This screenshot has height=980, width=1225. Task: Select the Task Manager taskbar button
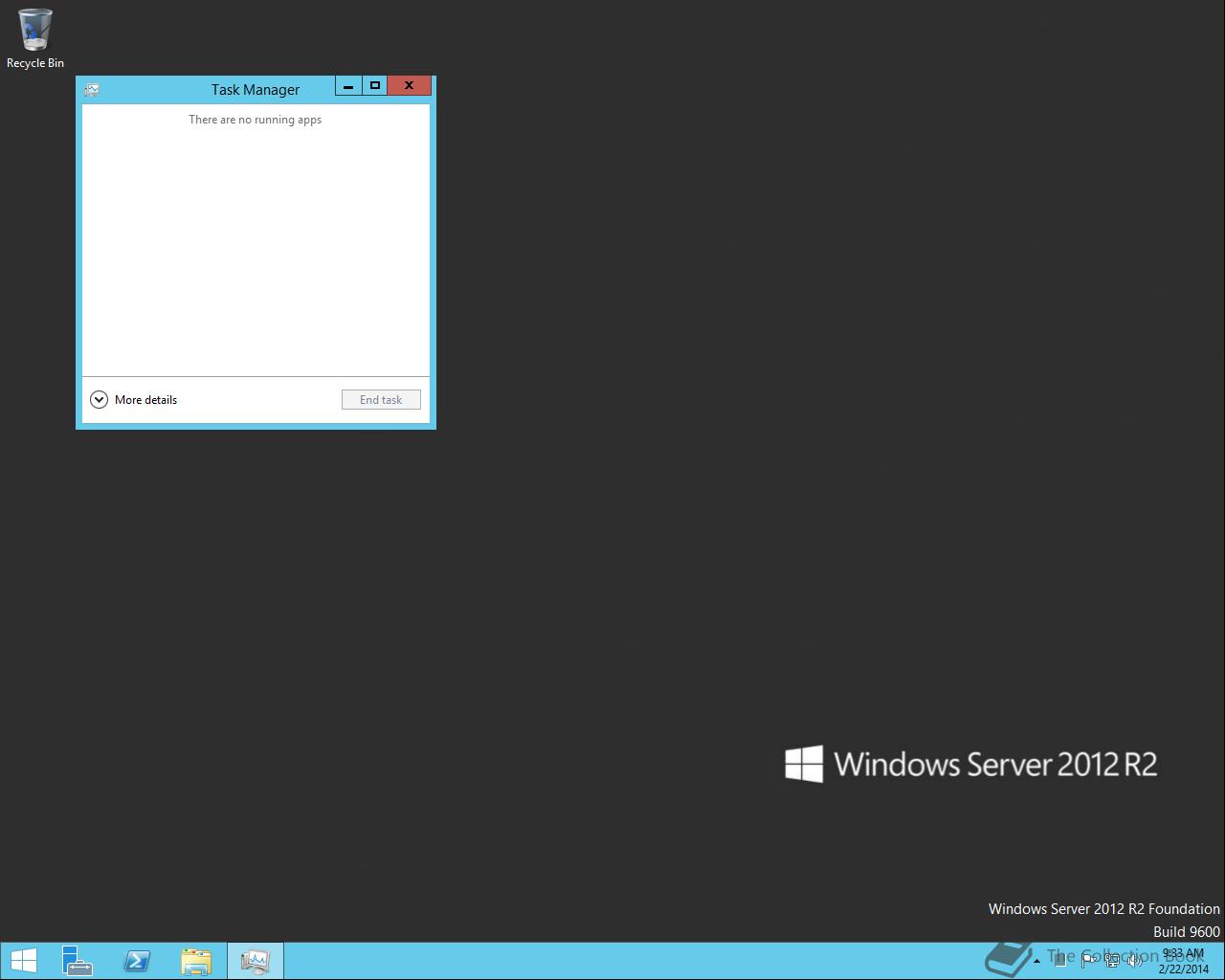pyautogui.click(x=256, y=961)
